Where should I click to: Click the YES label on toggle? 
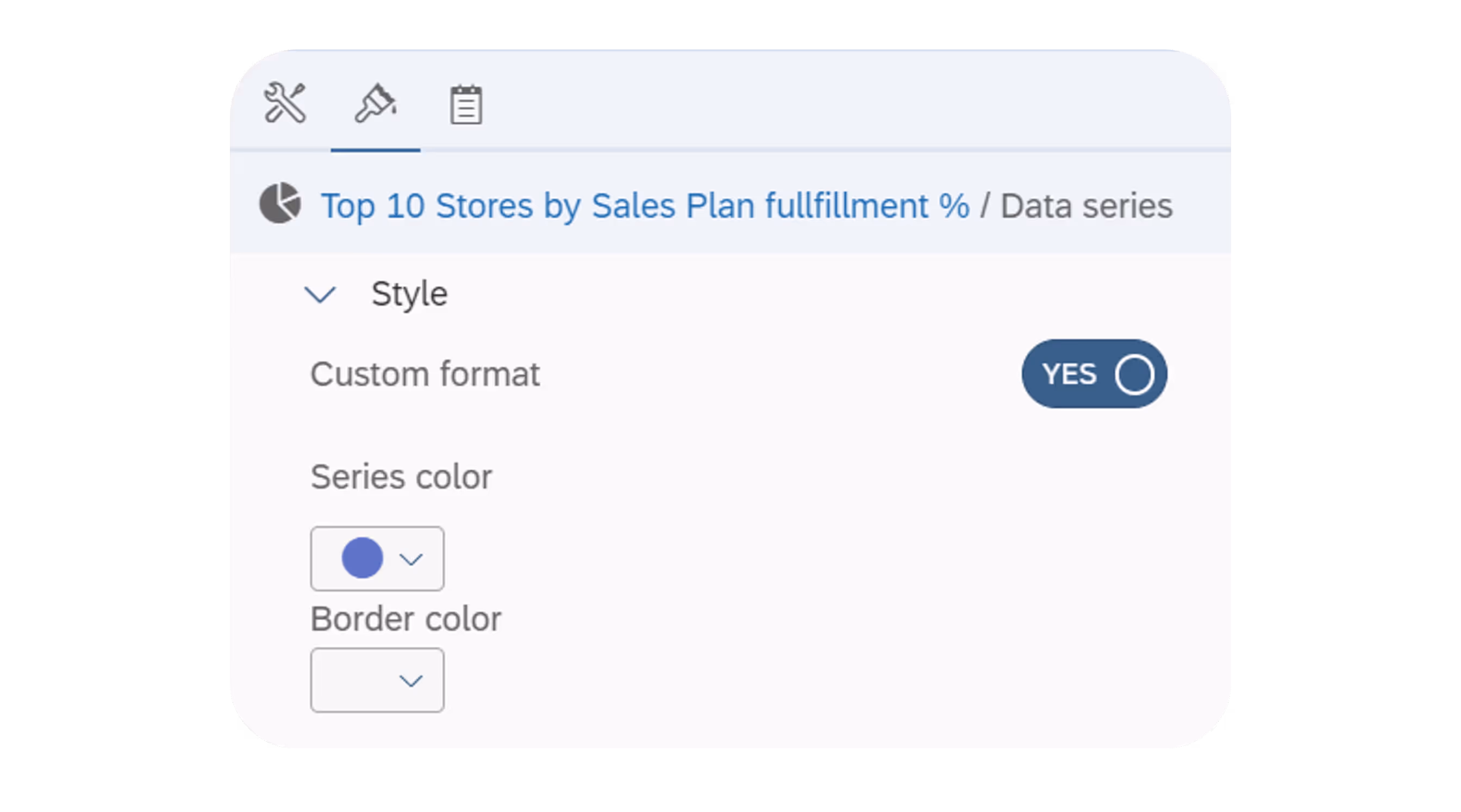pos(1069,374)
